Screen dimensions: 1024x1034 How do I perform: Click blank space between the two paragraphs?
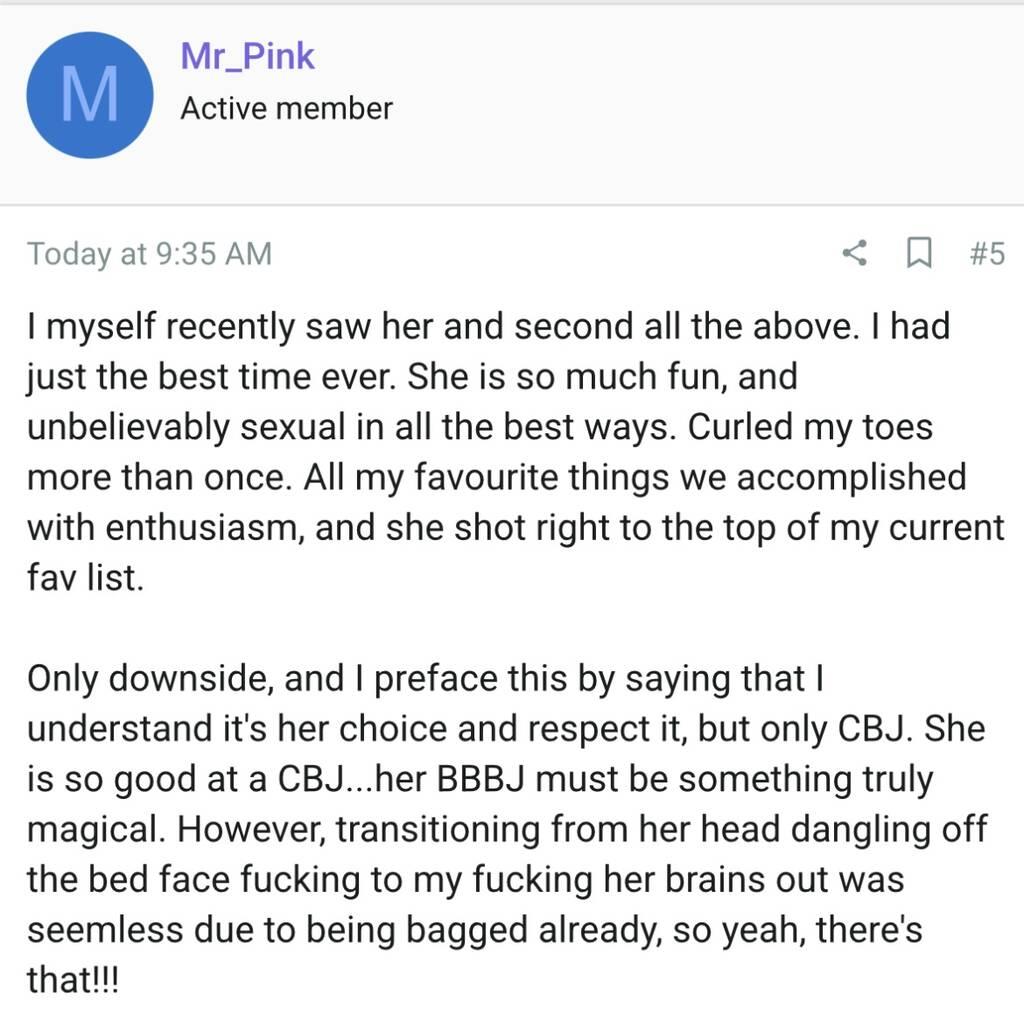pos(512,628)
